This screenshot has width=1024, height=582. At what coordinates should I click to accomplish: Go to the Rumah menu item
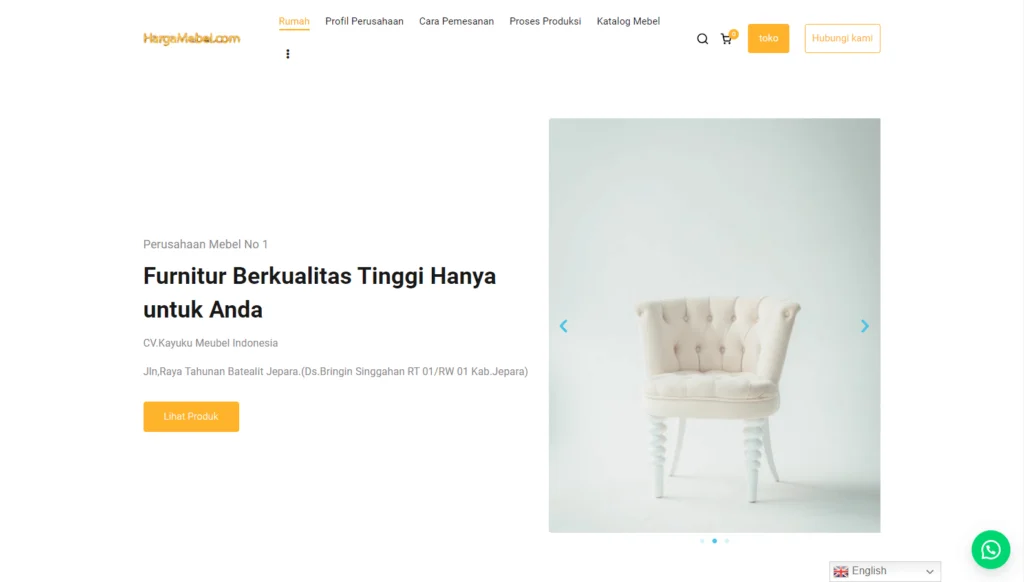tap(294, 21)
